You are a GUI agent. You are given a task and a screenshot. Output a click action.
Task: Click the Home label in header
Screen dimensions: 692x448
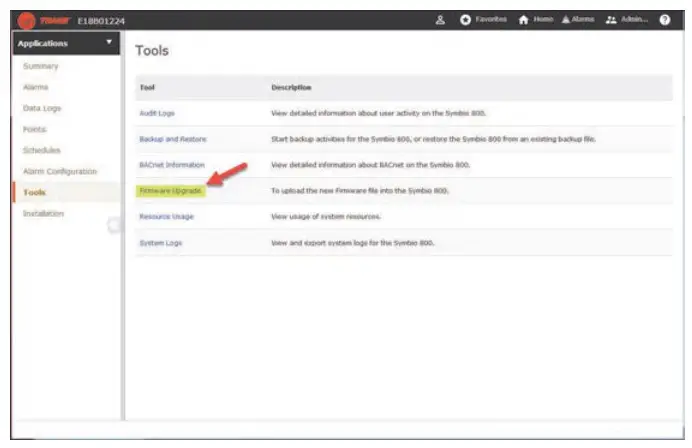pos(543,19)
